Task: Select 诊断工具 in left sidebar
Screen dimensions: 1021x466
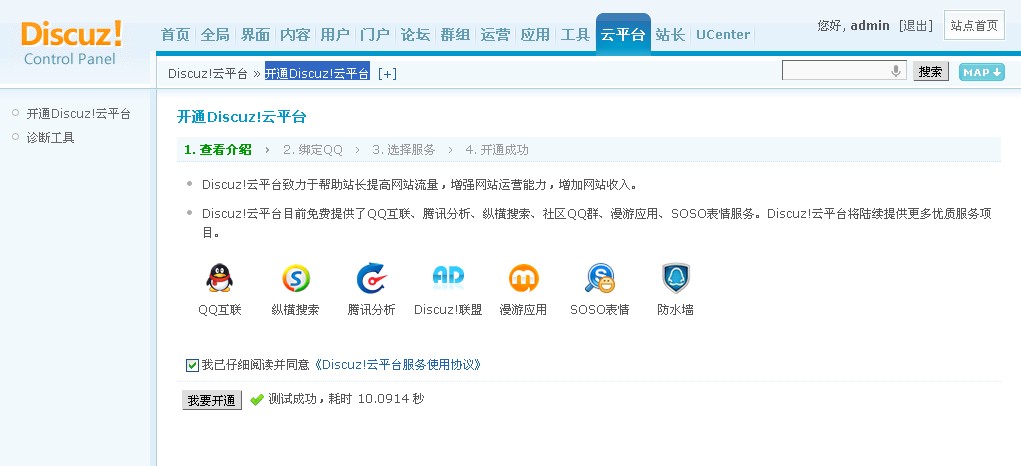Action: point(50,137)
